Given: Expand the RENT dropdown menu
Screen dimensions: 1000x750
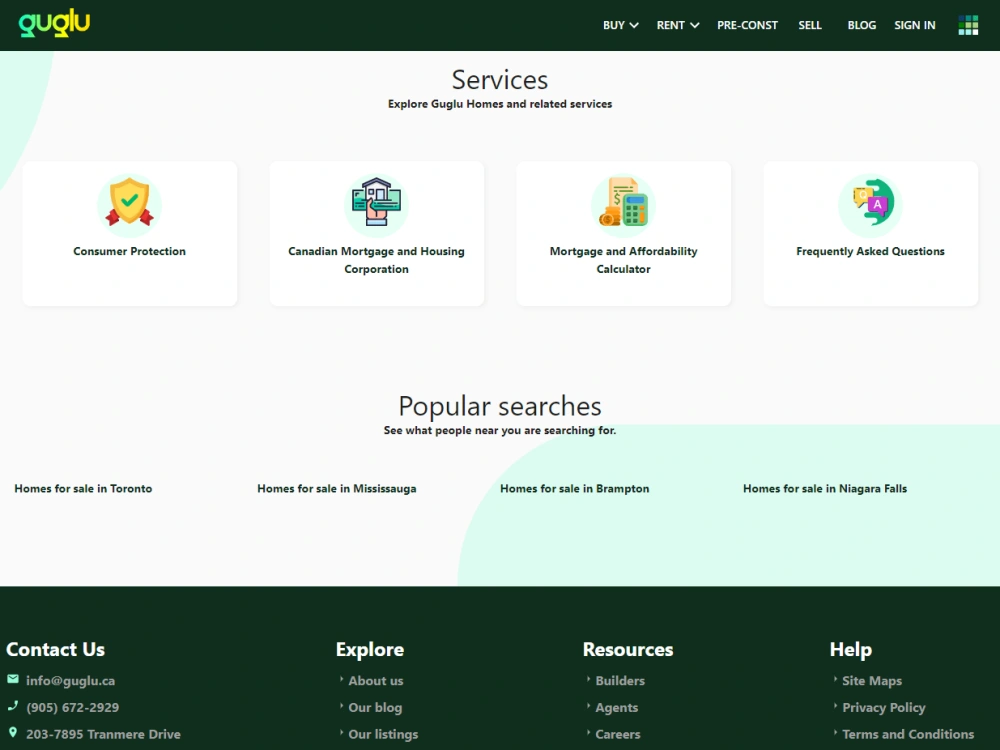Looking at the screenshot, I should 678,26.
